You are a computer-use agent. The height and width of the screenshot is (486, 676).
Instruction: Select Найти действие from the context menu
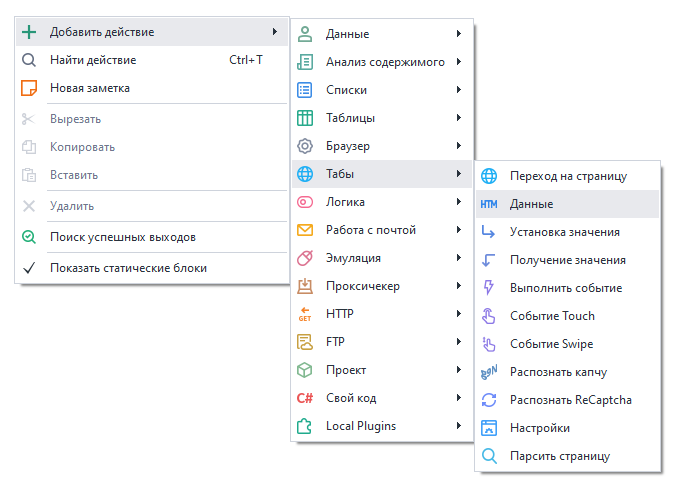(93, 60)
